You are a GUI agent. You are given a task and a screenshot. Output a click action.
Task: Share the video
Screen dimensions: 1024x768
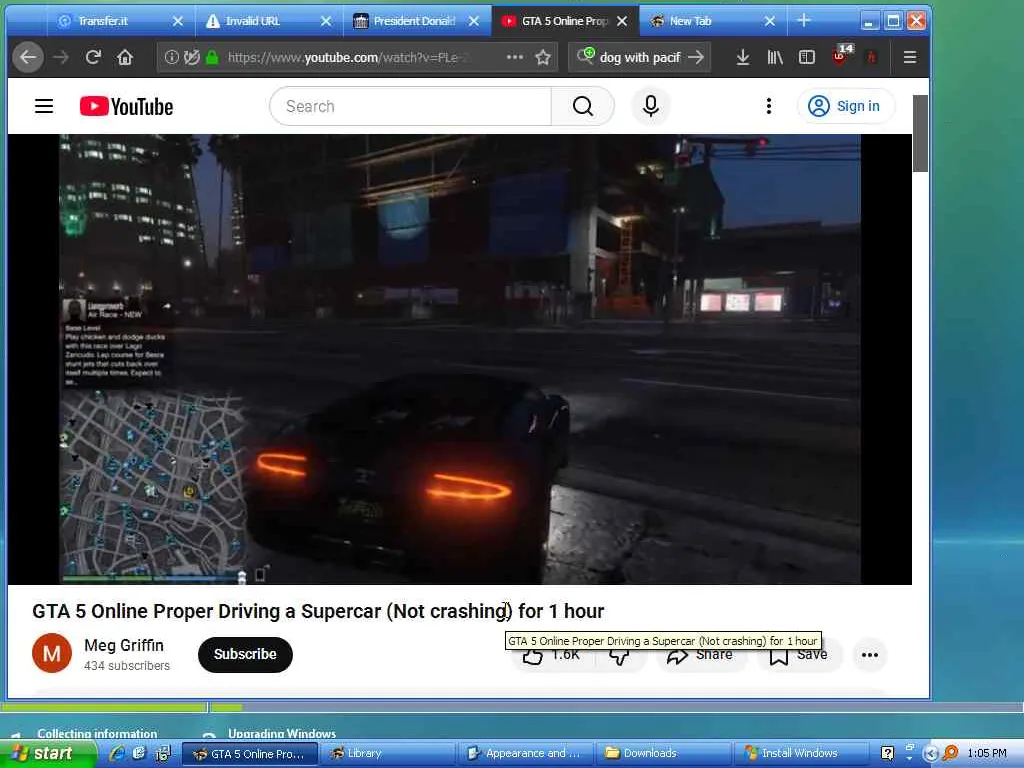pos(700,655)
